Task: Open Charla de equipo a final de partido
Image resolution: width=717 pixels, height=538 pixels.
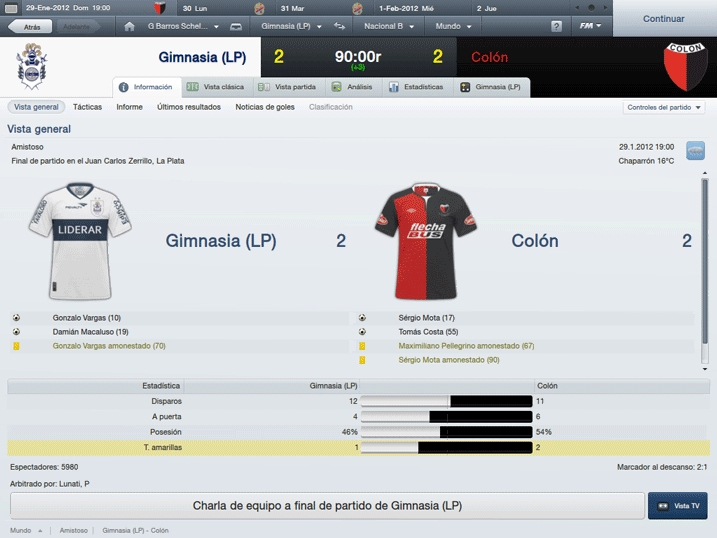Action: tap(327, 506)
